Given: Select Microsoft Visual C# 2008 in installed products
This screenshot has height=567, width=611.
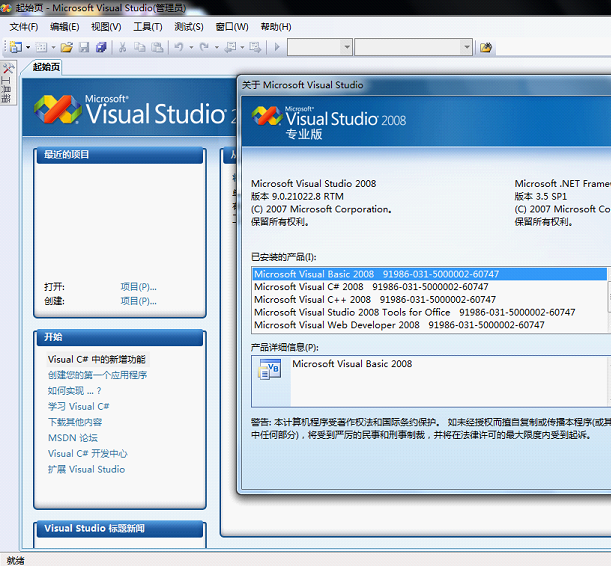Looking at the screenshot, I should coord(429,287).
